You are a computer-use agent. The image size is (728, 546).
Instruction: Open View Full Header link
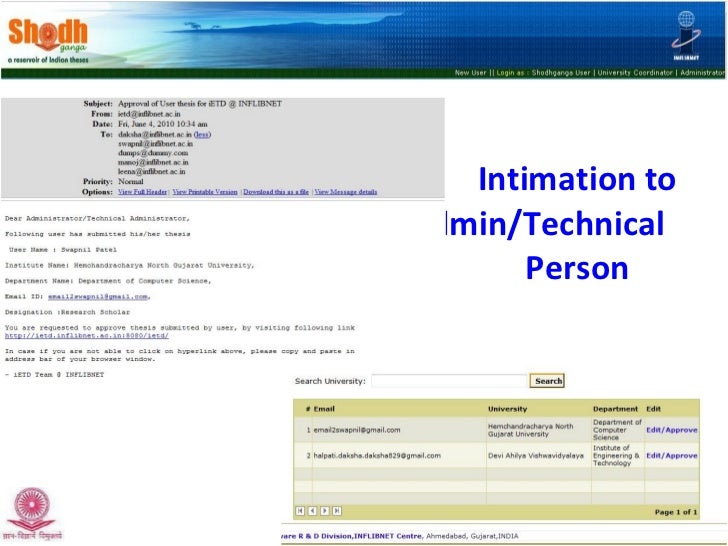[x=143, y=192]
